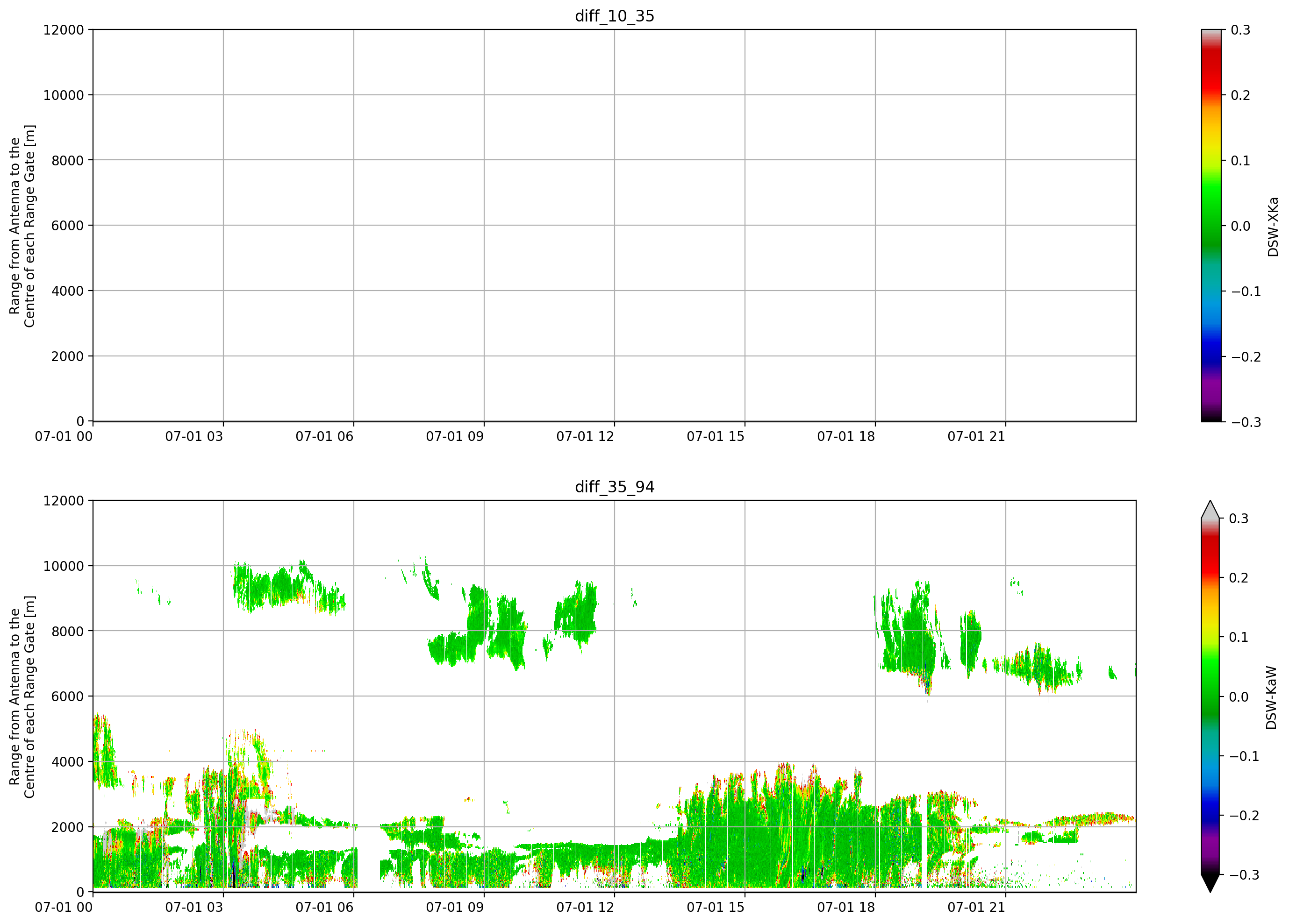Click the 6000 y-tick on diff_35_94 plot

coord(68,696)
